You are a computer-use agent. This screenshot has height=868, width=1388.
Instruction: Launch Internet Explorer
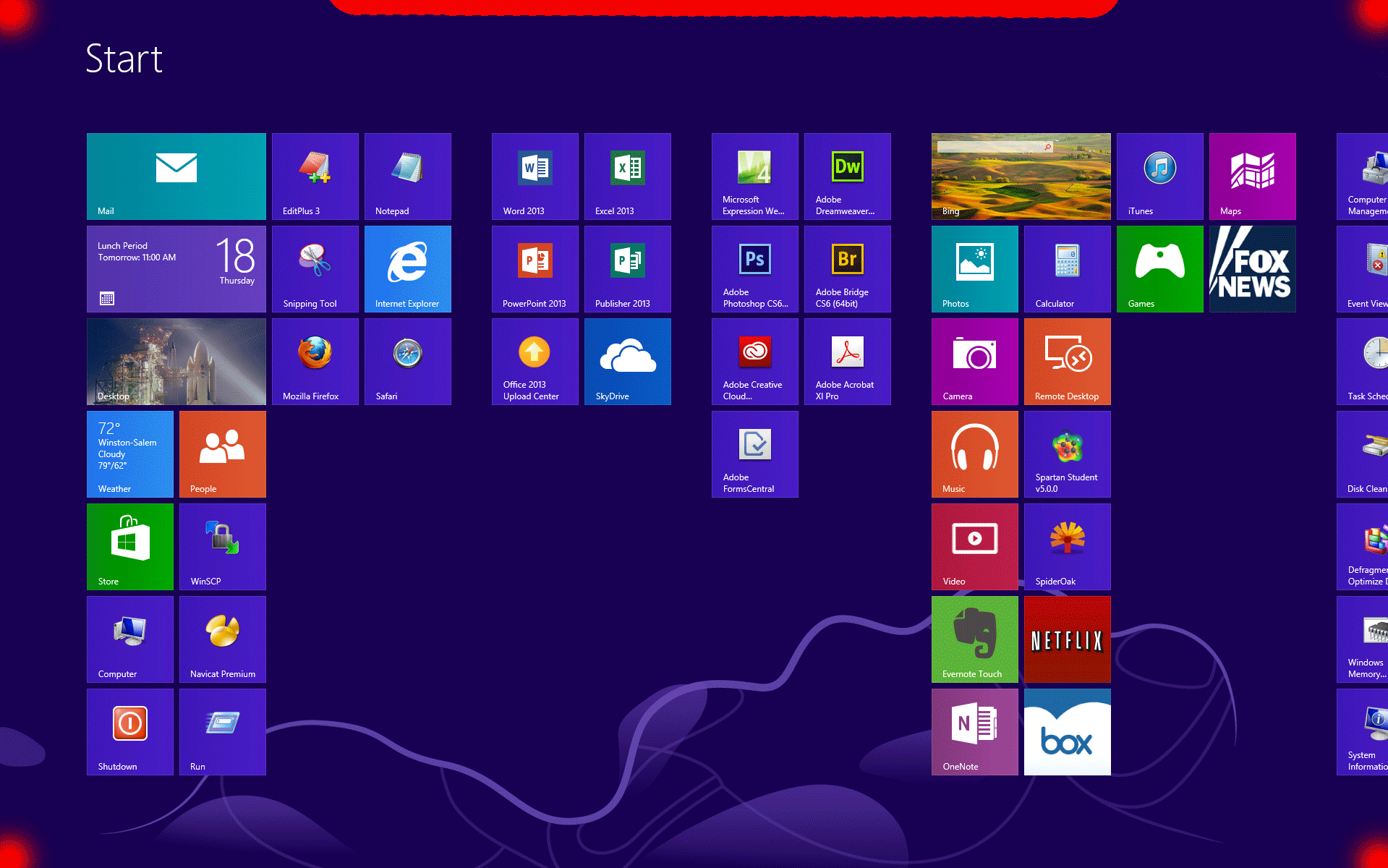408,269
